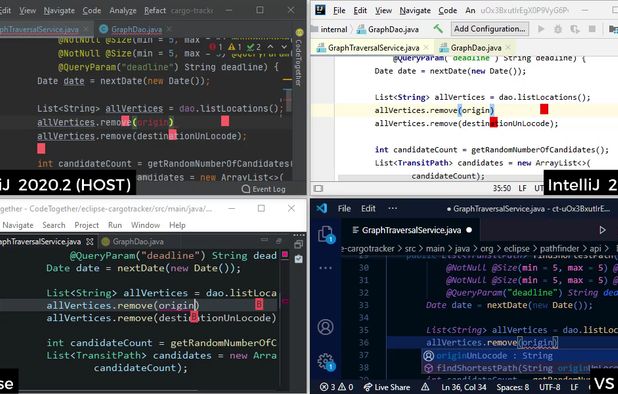
Task: Click Live Share in VS Code status bar
Action: [x=387, y=387]
